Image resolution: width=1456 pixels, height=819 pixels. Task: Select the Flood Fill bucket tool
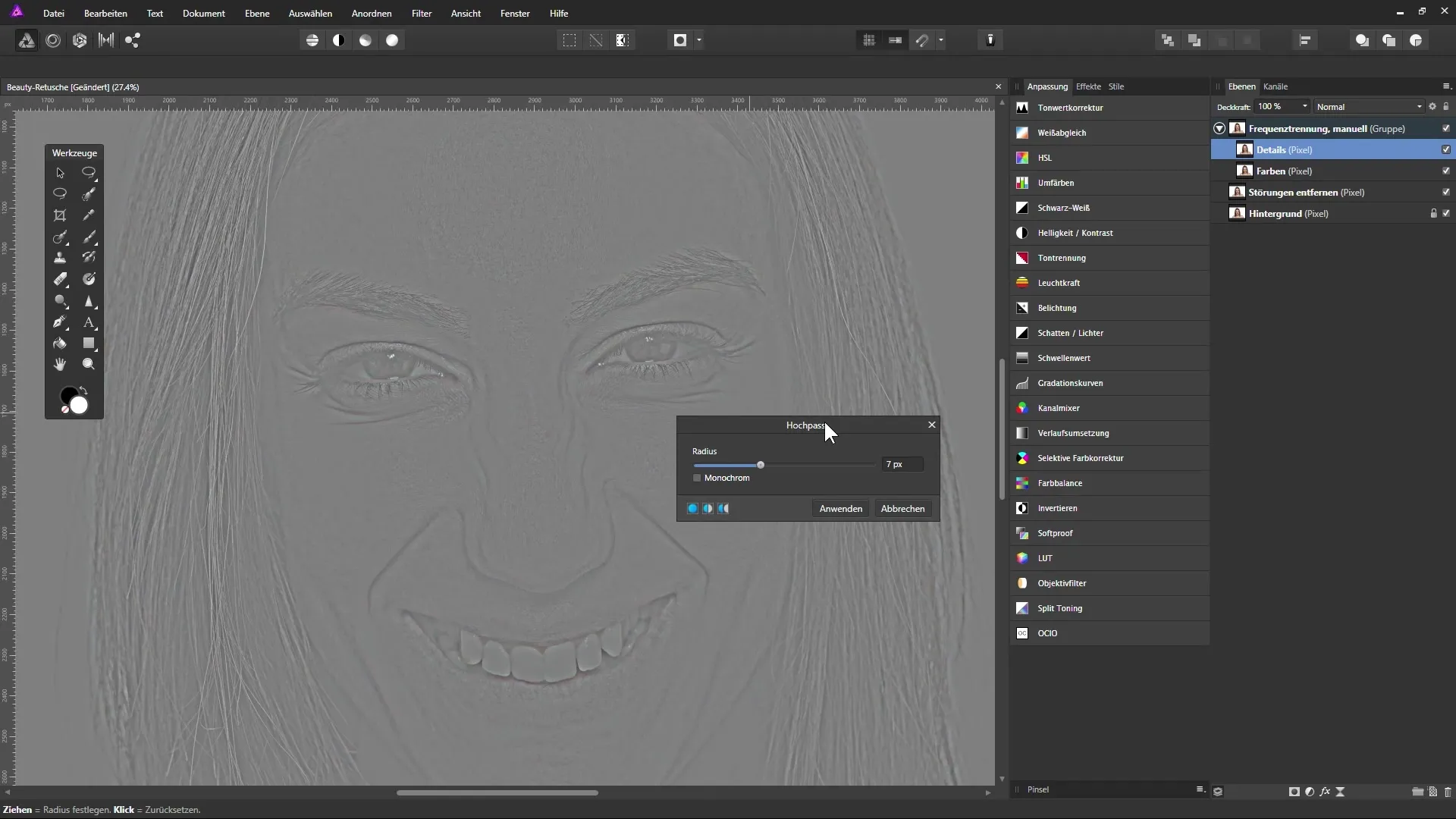[60, 344]
